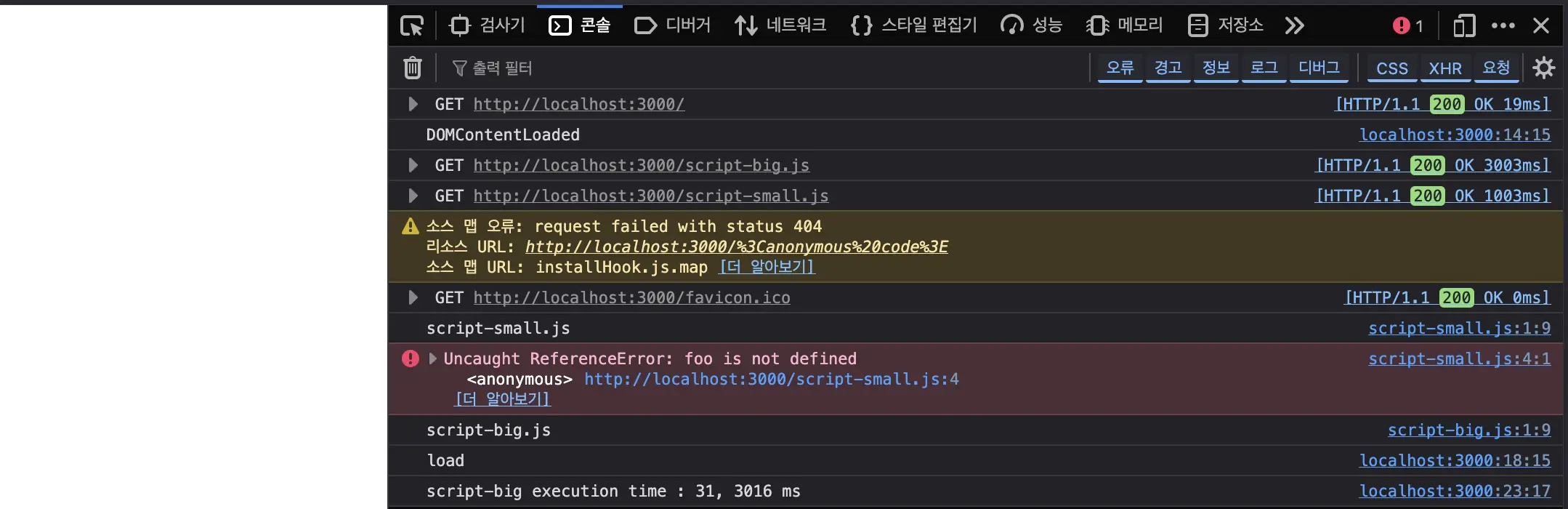Image resolution: width=1568 pixels, height=509 pixels.
Task: Select the script-big execution time message
Action: click(613, 491)
